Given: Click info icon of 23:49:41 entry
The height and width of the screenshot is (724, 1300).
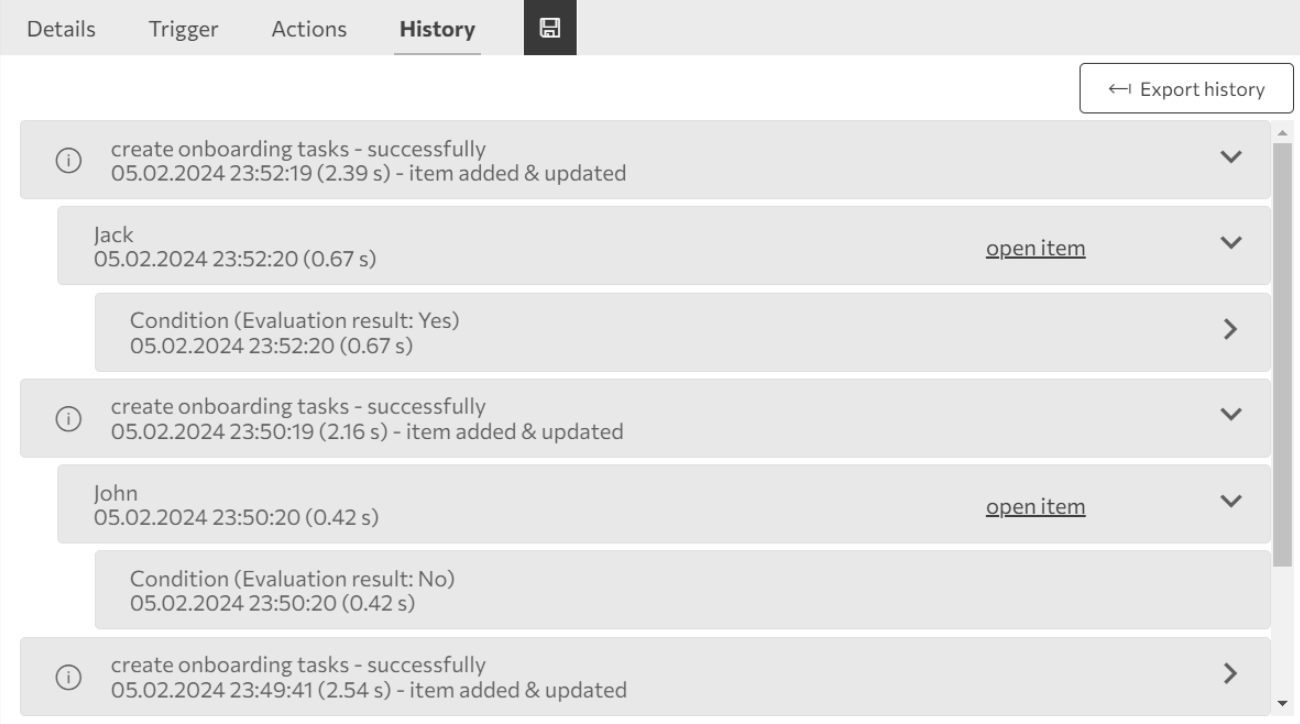Looking at the screenshot, I should click(68, 677).
